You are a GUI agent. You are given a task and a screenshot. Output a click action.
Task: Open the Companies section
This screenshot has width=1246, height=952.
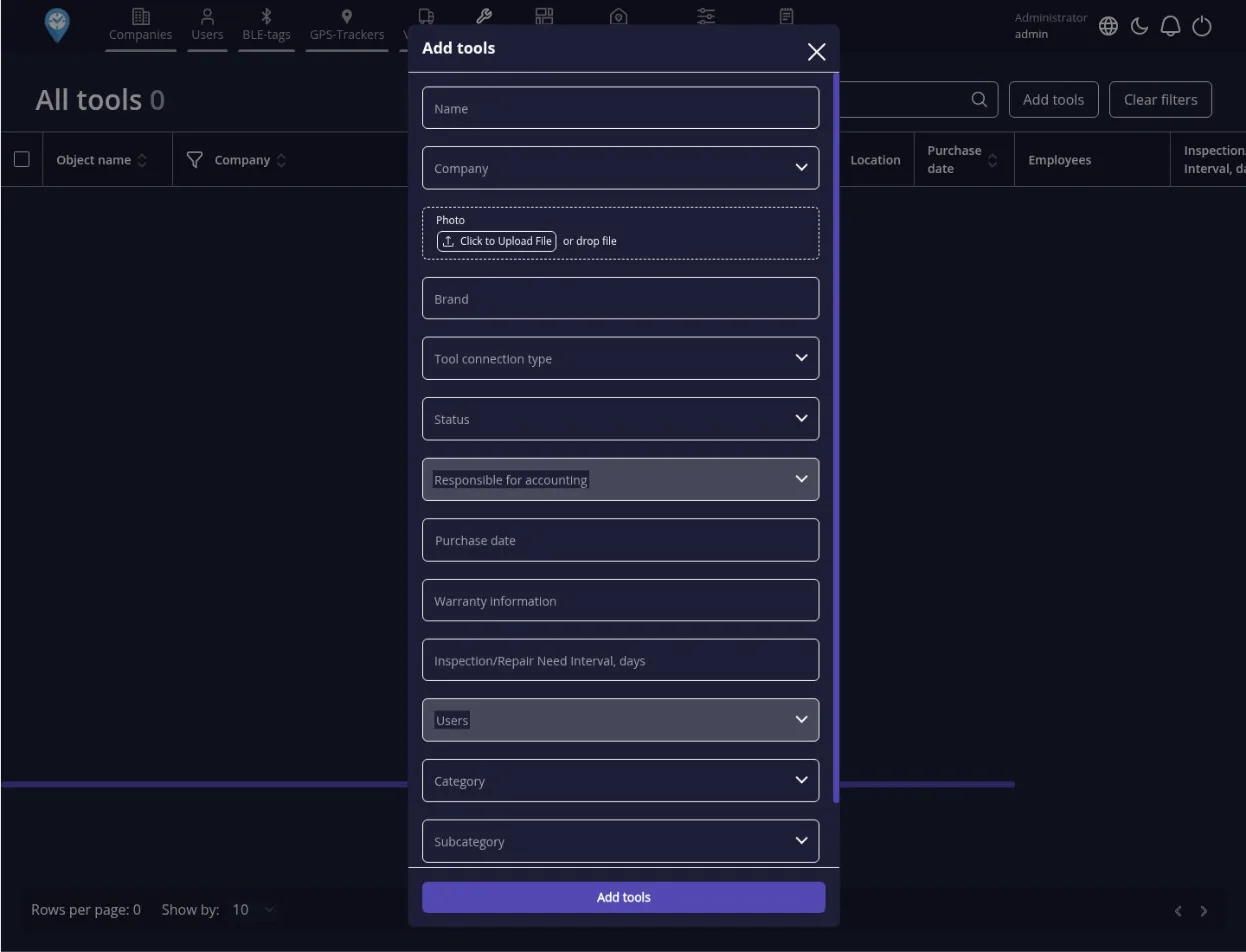tap(141, 25)
